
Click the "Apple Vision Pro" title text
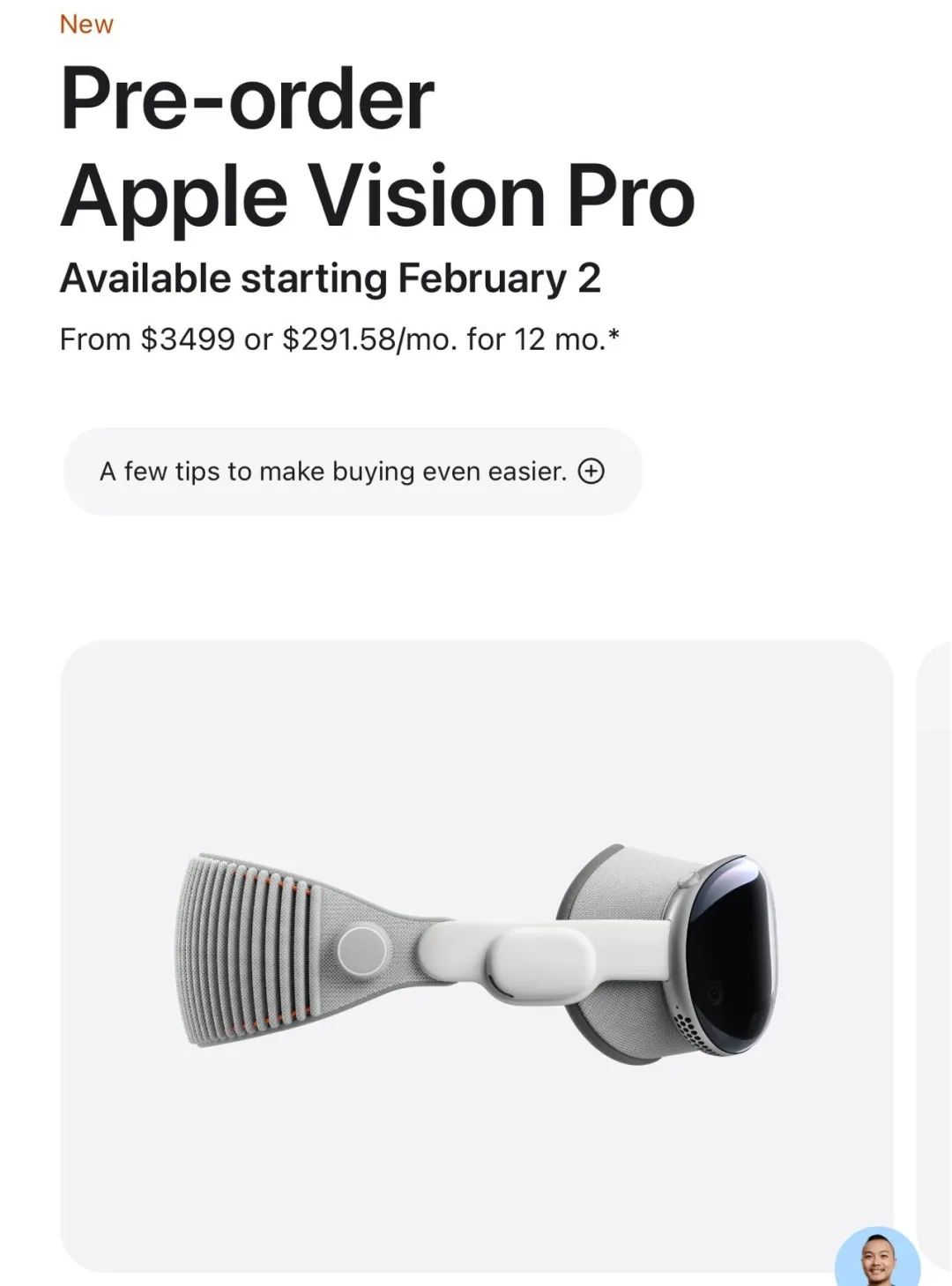click(x=377, y=196)
